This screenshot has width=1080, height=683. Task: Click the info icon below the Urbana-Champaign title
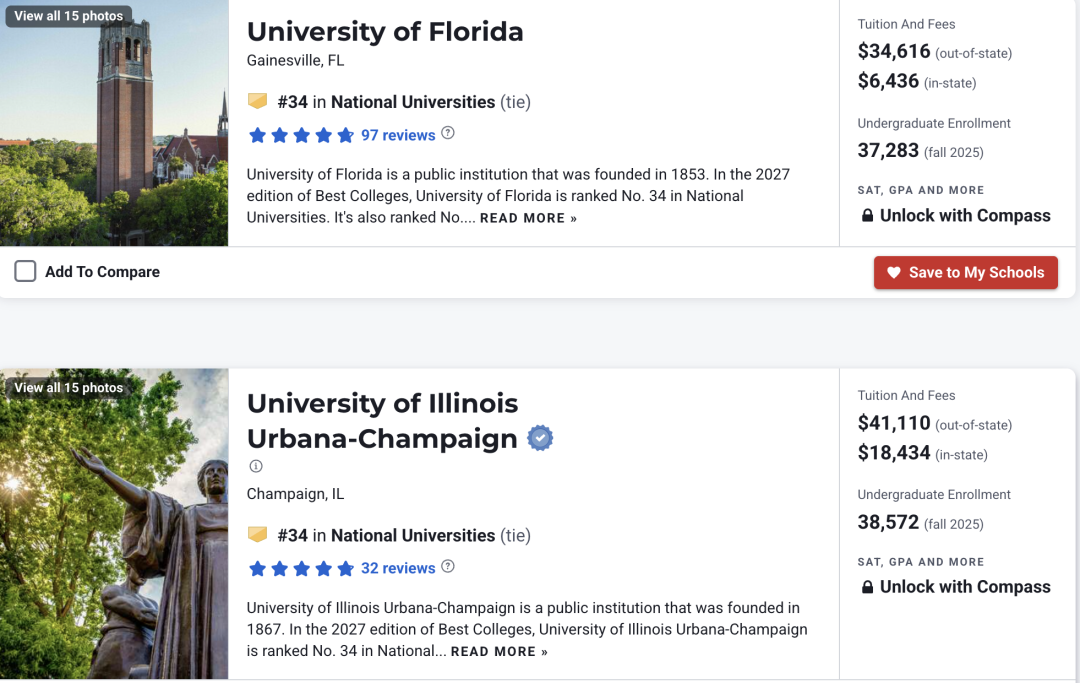point(256,466)
